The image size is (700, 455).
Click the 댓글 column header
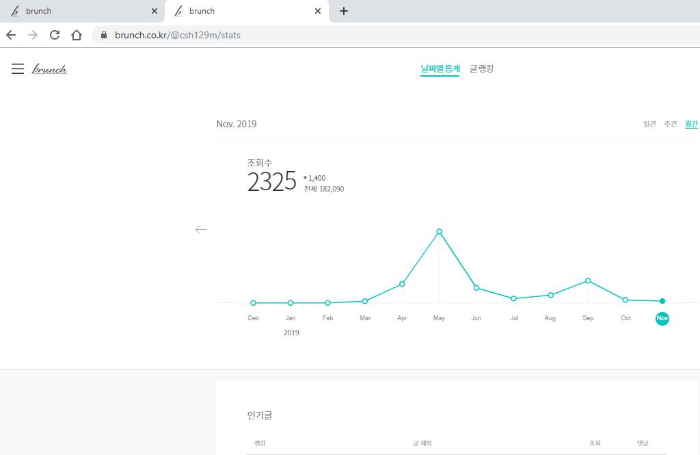pyautogui.click(x=642, y=443)
